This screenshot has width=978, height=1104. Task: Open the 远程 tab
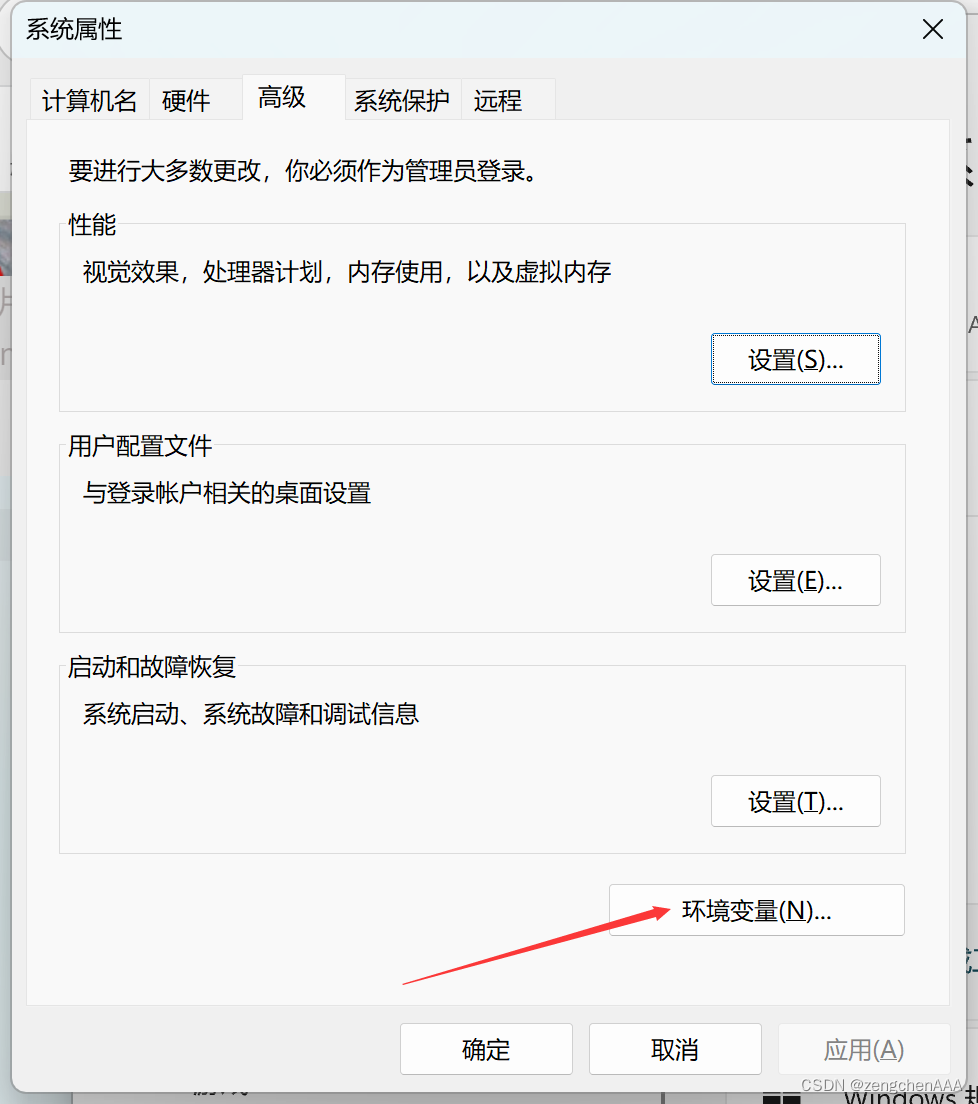(508, 101)
